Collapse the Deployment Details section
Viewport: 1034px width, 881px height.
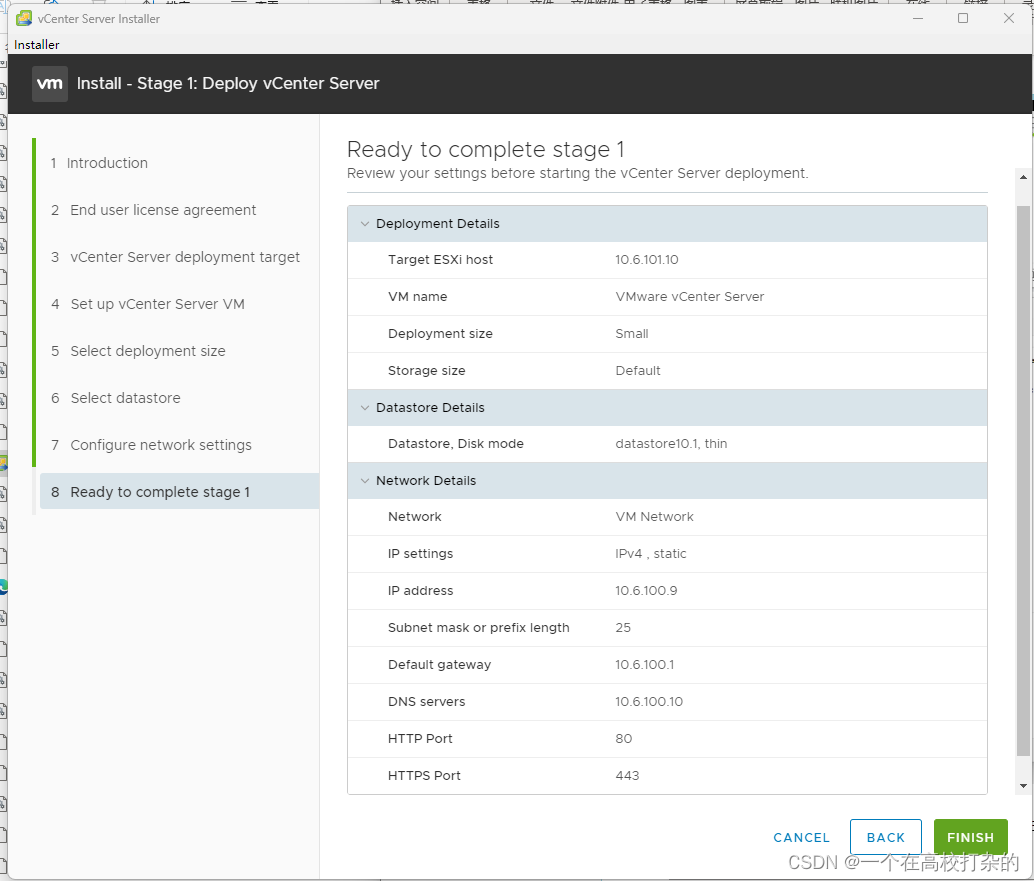tap(365, 224)
